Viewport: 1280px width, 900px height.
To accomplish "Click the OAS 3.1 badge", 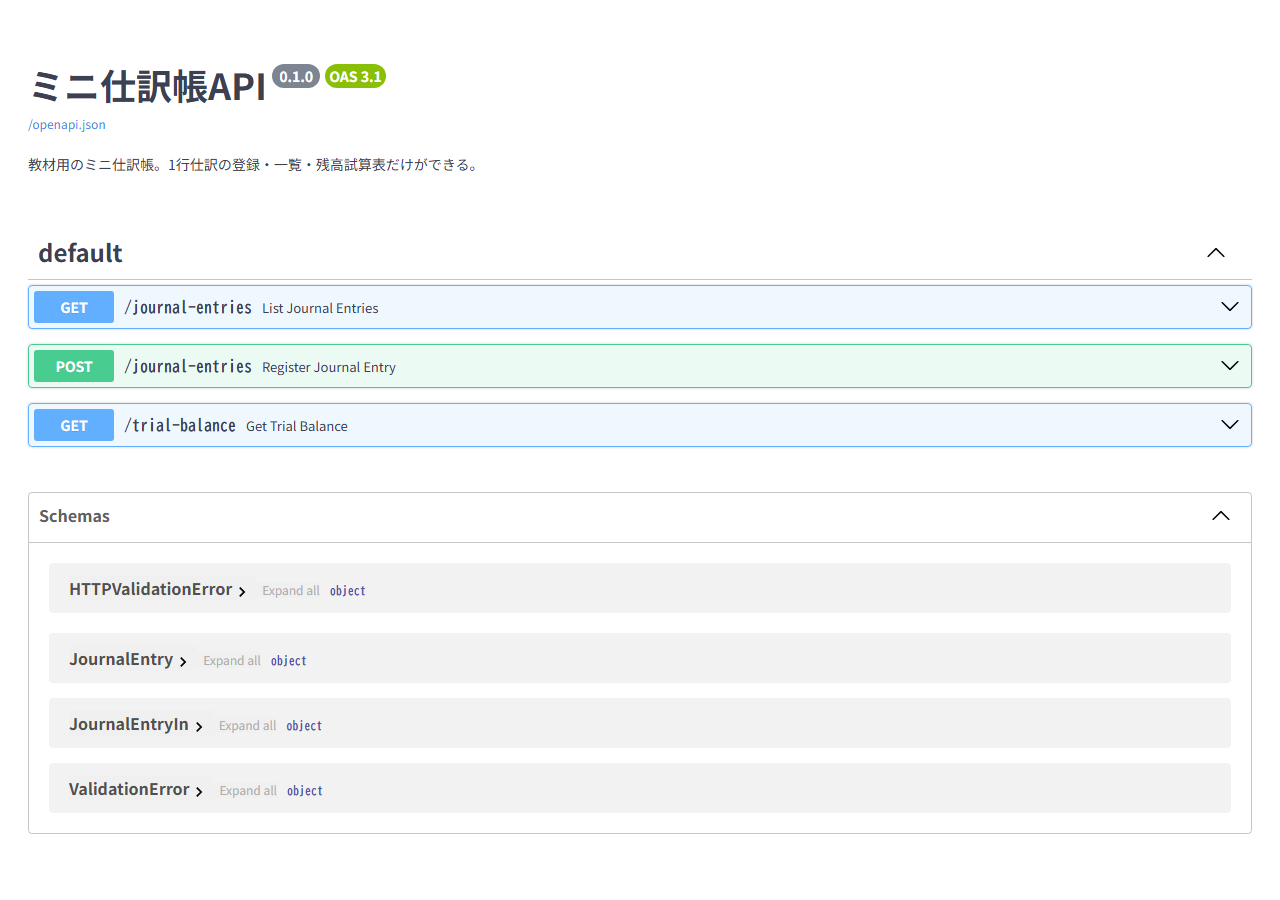I will tap(355, 76).
